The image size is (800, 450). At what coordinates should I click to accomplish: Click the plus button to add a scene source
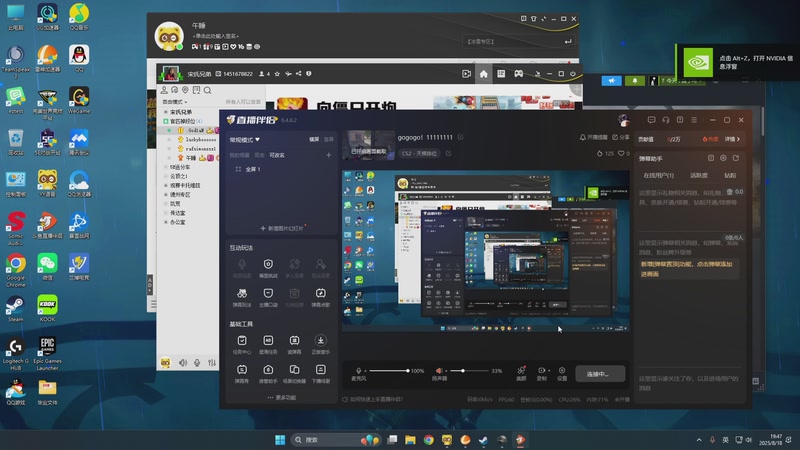click(x=329, y=155)
